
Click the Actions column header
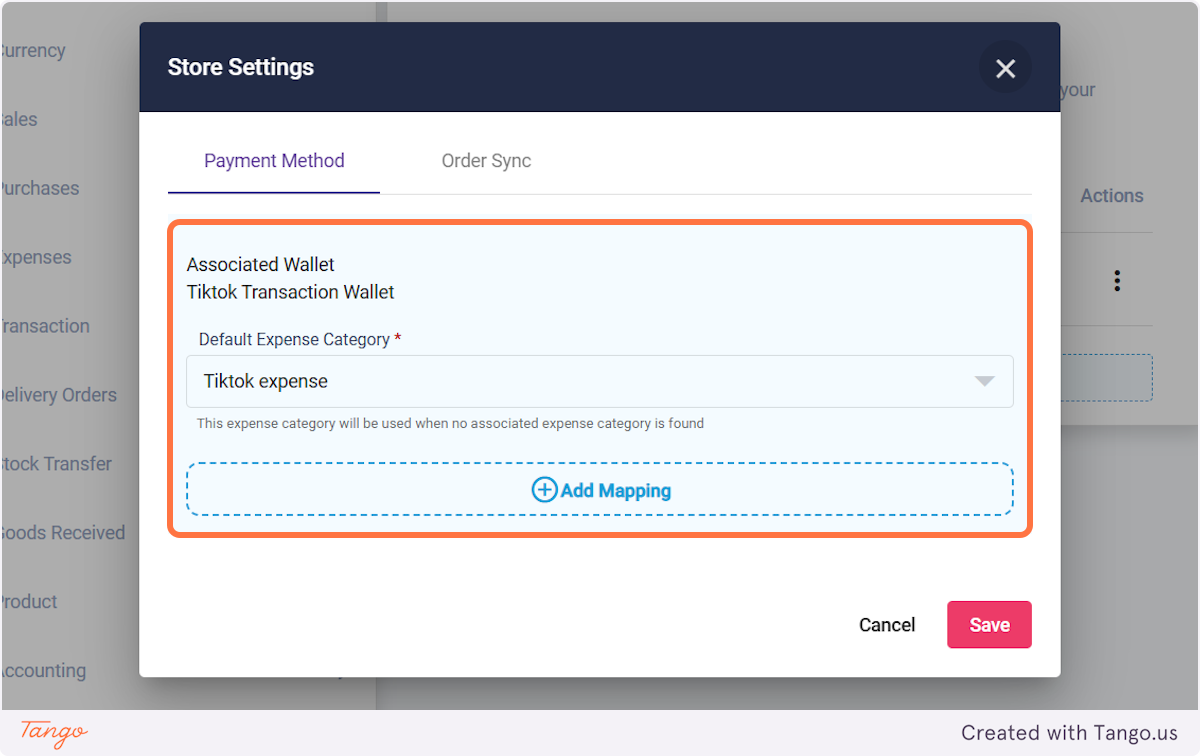1111,196
